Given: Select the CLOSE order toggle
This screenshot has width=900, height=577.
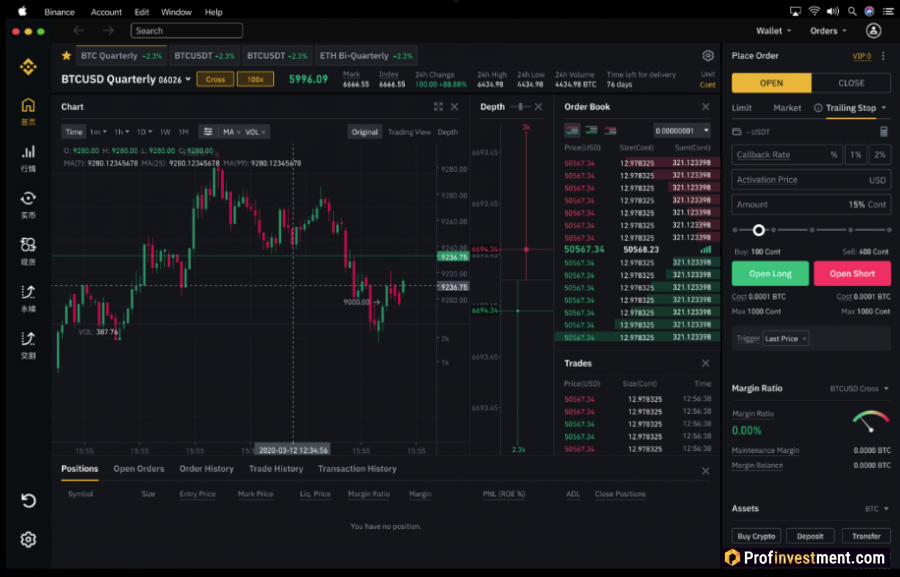Looking at the screenshot, I should coord(851,83).
